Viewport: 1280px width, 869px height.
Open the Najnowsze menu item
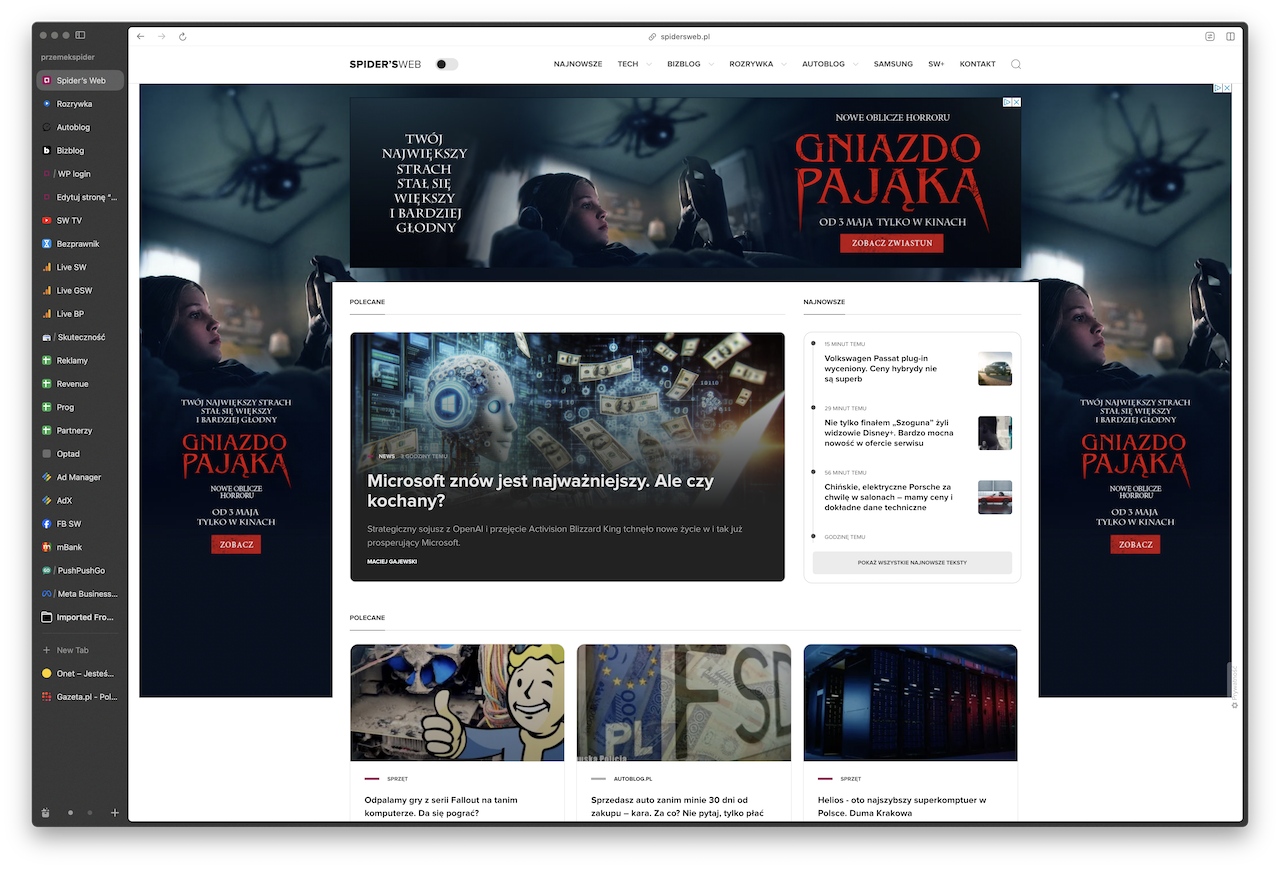tap(578, 64)
